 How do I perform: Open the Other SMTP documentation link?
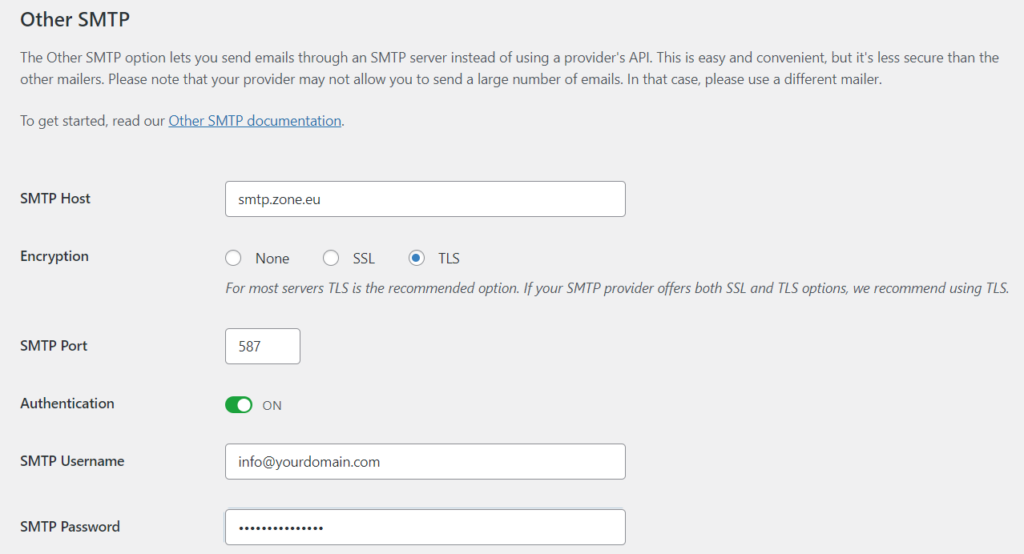click(x=255, y=121)
